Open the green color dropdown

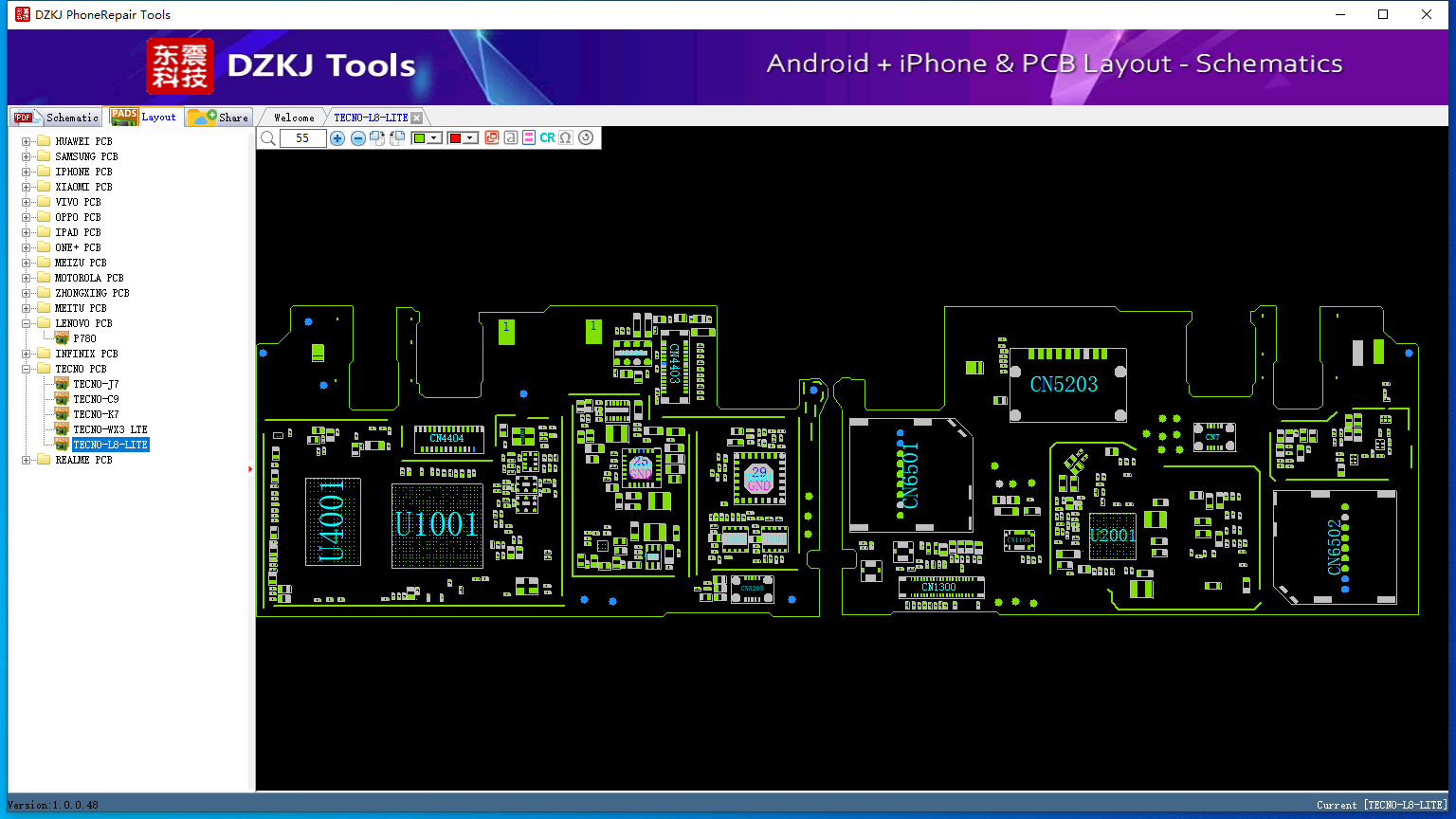[434, 138]
